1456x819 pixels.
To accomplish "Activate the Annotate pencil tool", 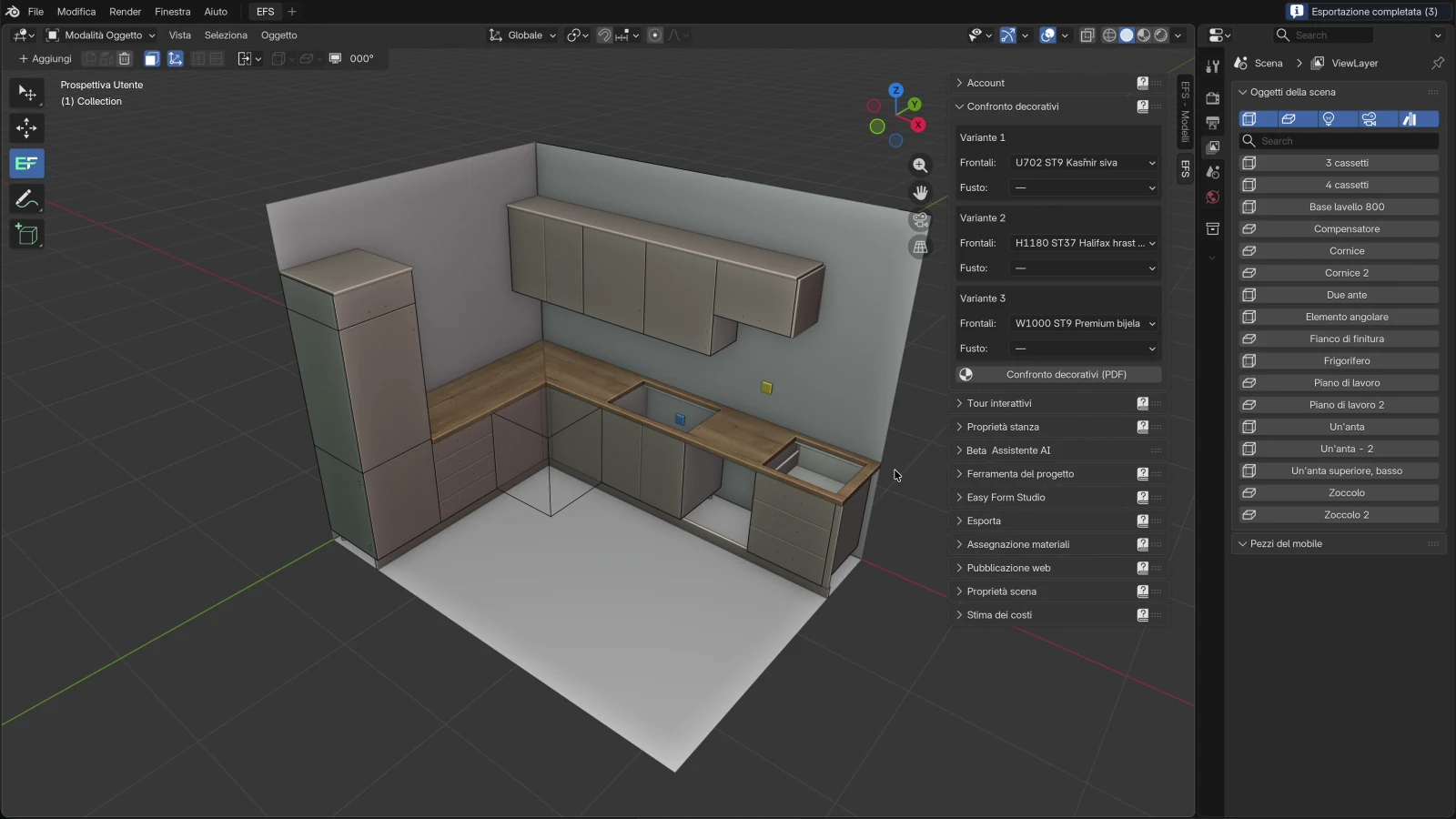I will (26, 199).
